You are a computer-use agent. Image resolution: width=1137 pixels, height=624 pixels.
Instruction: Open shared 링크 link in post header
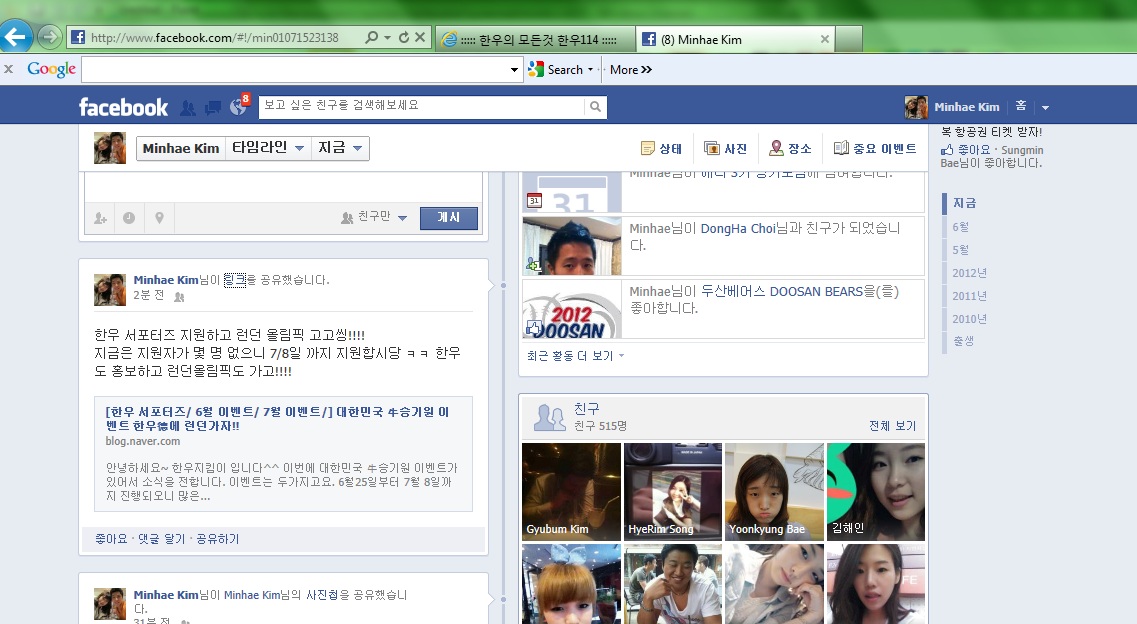click(235, 280)
